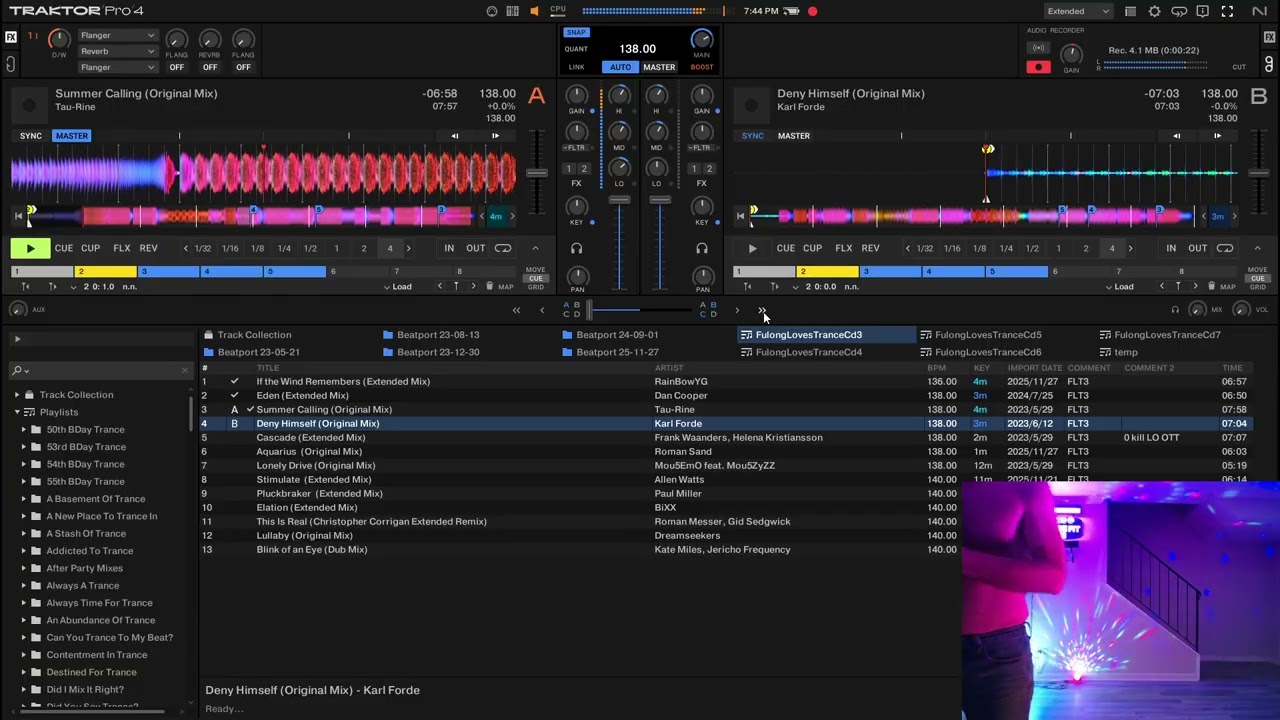Open the FulongLovesTranceCd5 favorite playlist
This screenshot has width=1280, height=720.
(x=988, y=335)
